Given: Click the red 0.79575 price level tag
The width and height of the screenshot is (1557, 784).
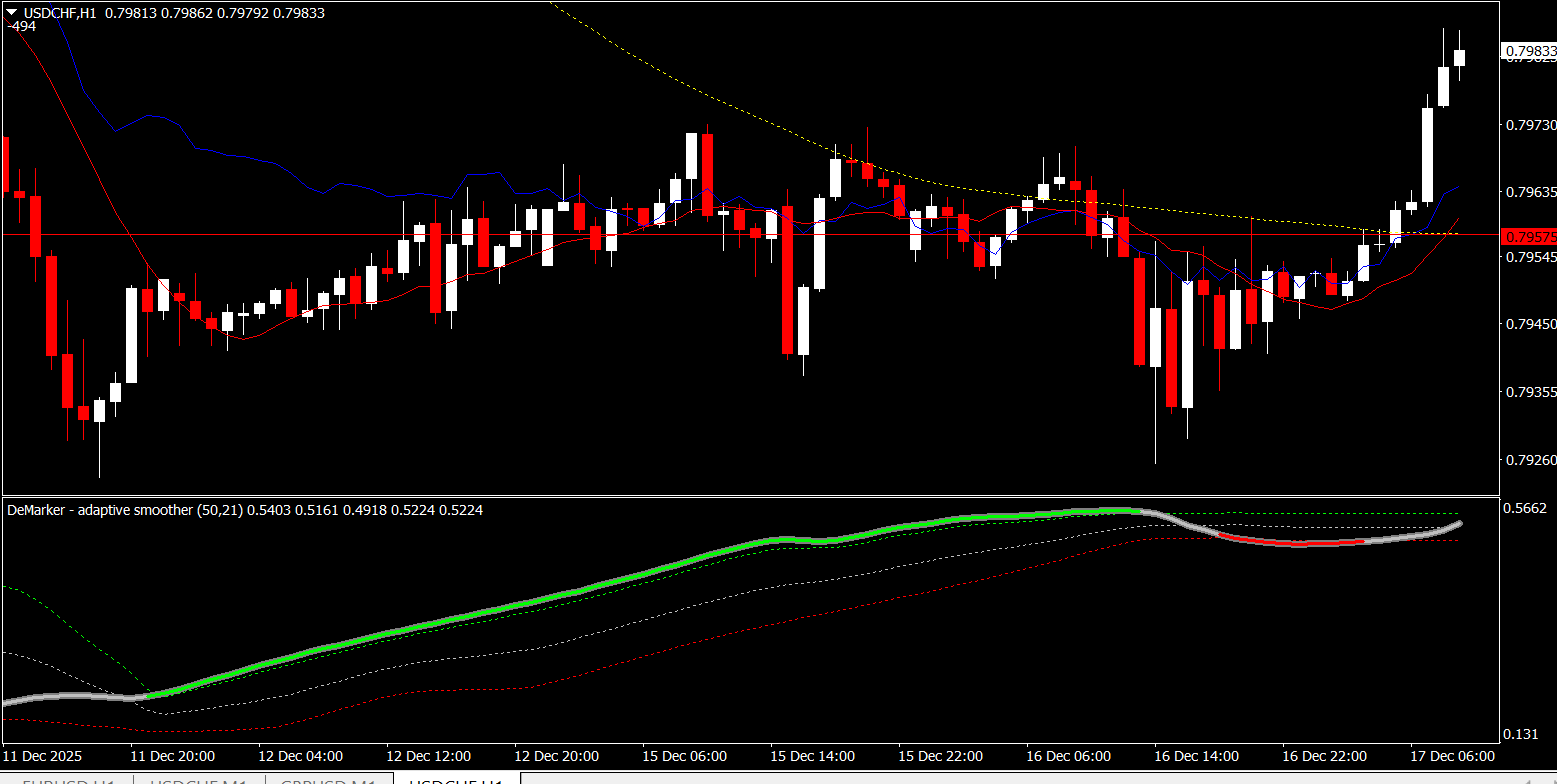Looking at the screenshot, I should (1530, 236).
